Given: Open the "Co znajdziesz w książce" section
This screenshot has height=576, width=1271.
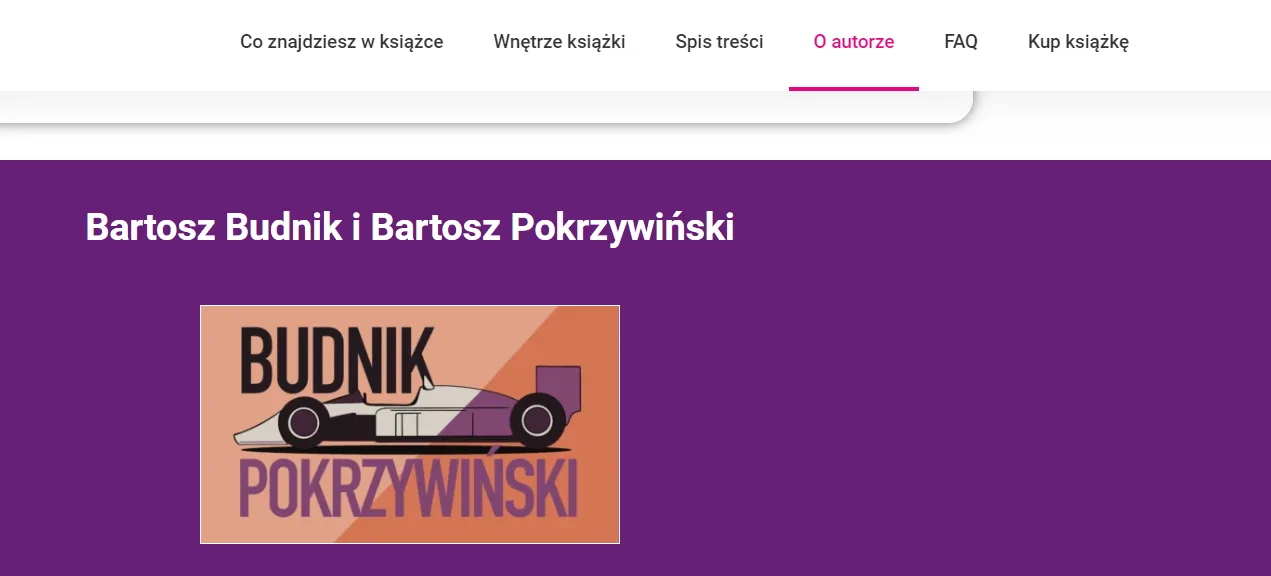Looking at the screenshot, I should pos(341,42).
